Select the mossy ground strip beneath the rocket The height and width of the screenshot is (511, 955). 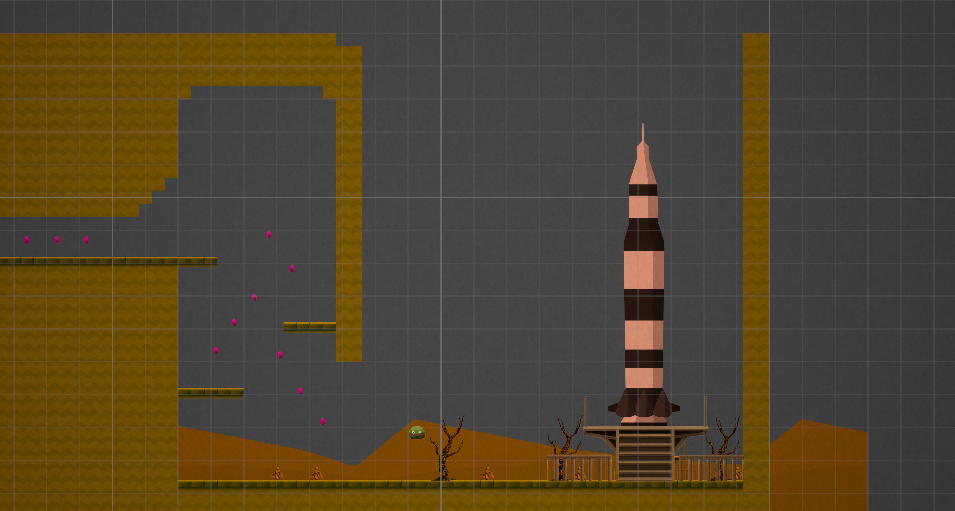click(460, 485)
